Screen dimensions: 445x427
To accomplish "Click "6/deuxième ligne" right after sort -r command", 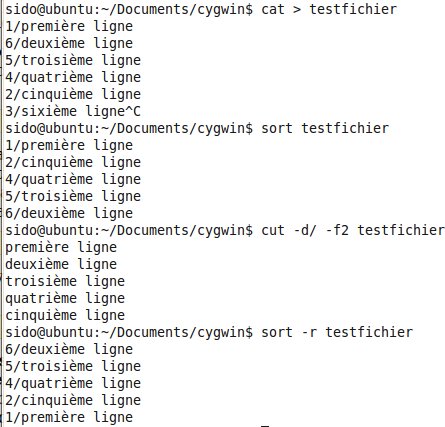I will pyautogui.click(x=69, y=349).
